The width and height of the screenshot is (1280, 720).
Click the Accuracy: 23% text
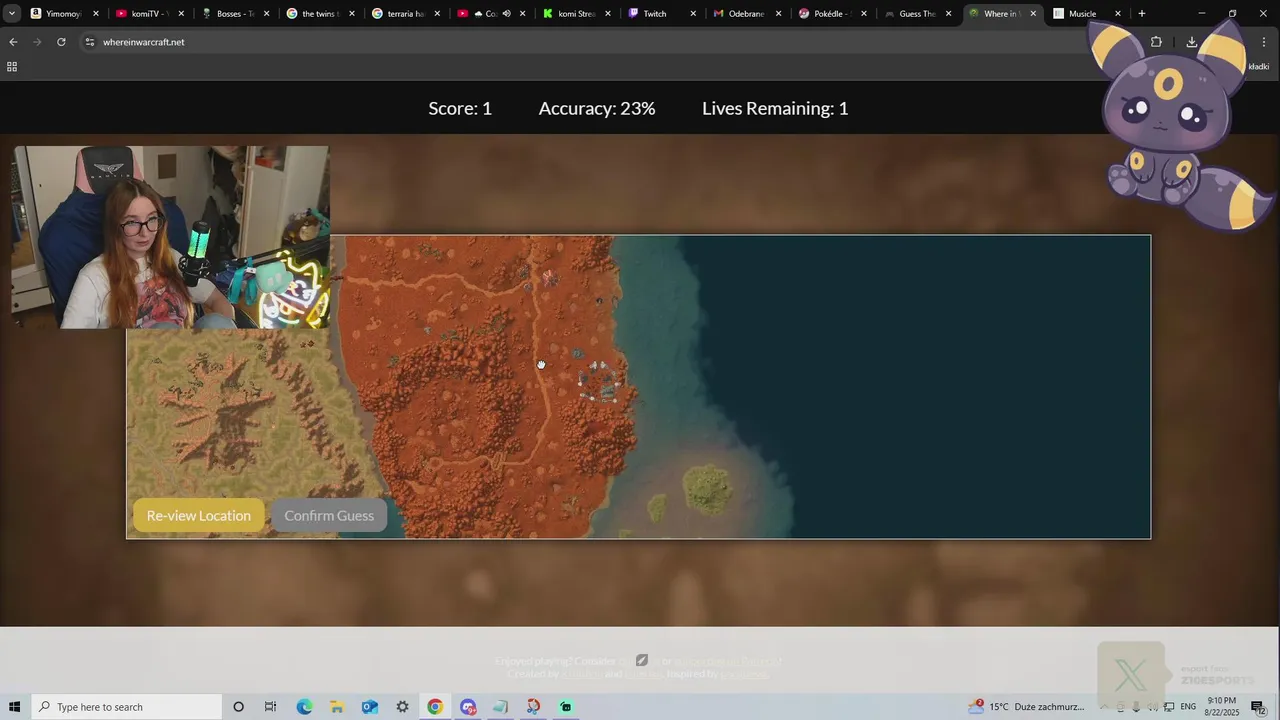pyautogui.click(x=597, y=108)
